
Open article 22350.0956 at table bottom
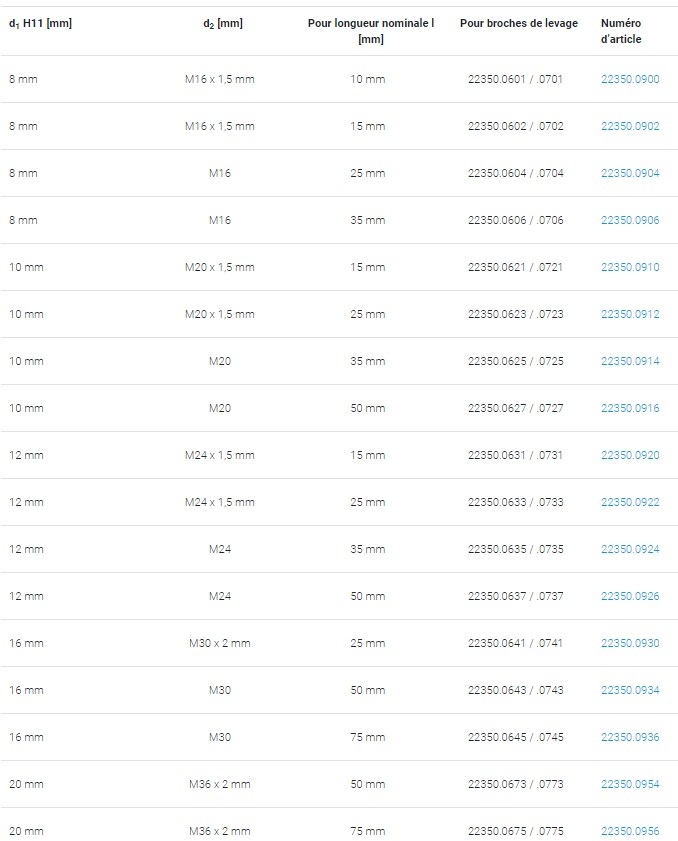click(x=630, y=831)
